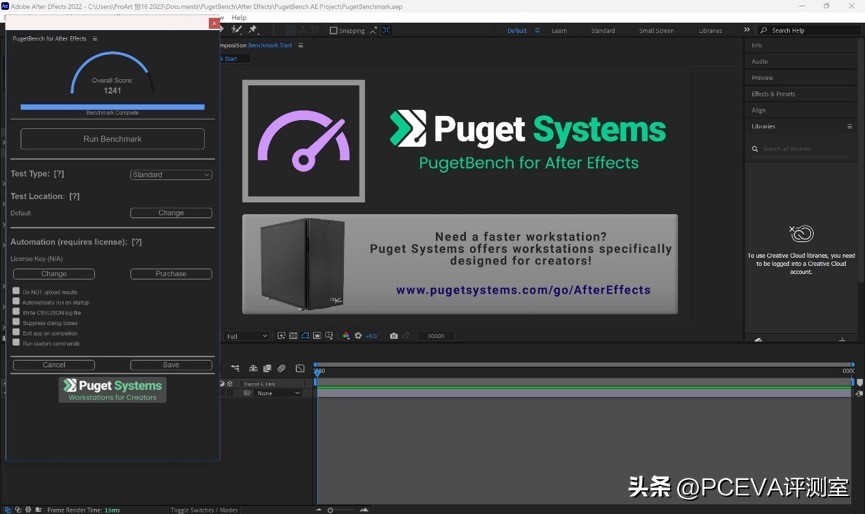Viewport: 865px width, 514px height.
Task: Click the Search Help input field
Action: coord(804,31)
